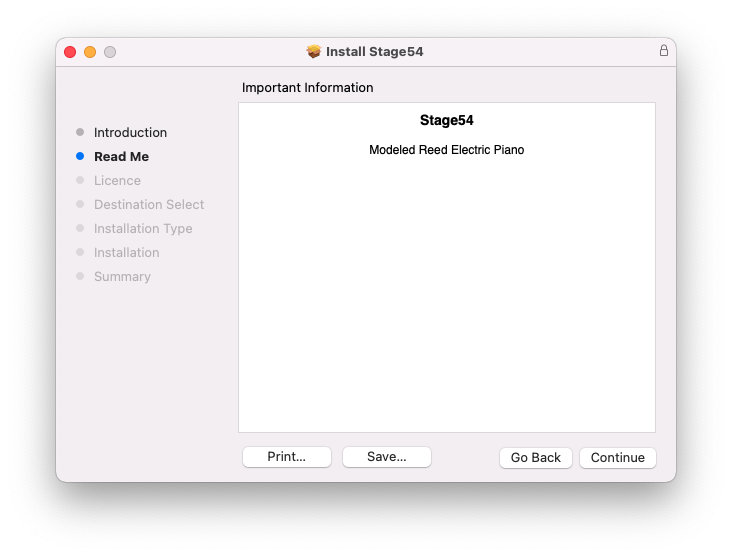This screenshot has width=732, height=556.
Task: Click the Licence step label
Action: (117, 181)
